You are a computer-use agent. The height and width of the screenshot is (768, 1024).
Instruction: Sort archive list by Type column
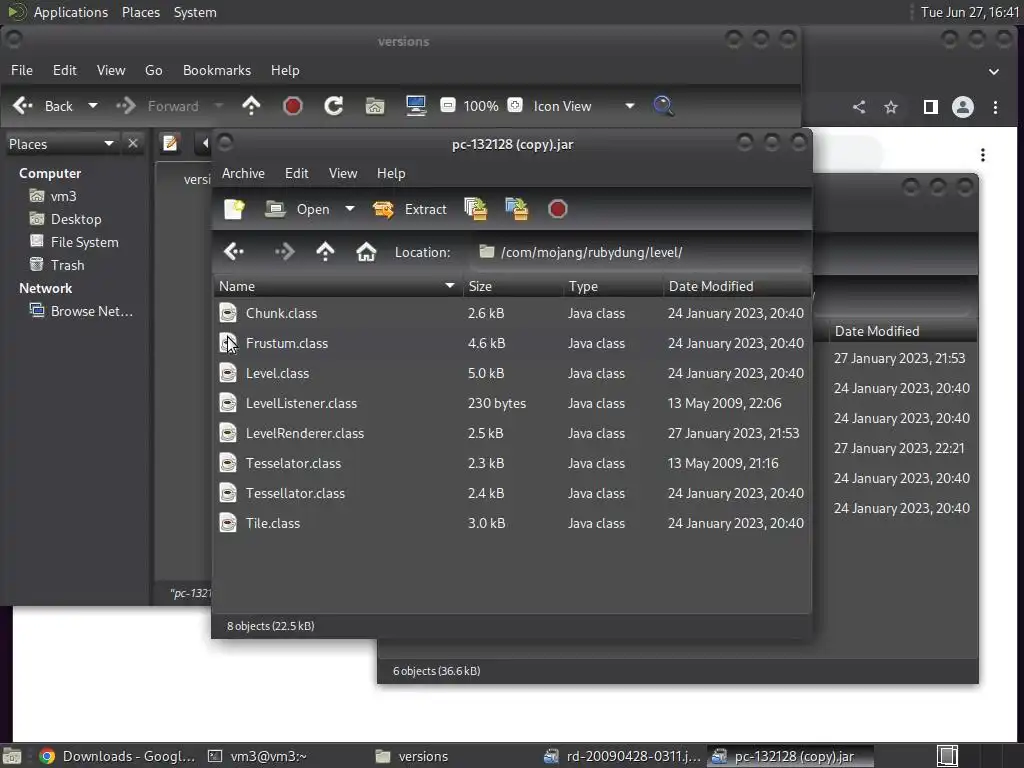tap(613, 286)
